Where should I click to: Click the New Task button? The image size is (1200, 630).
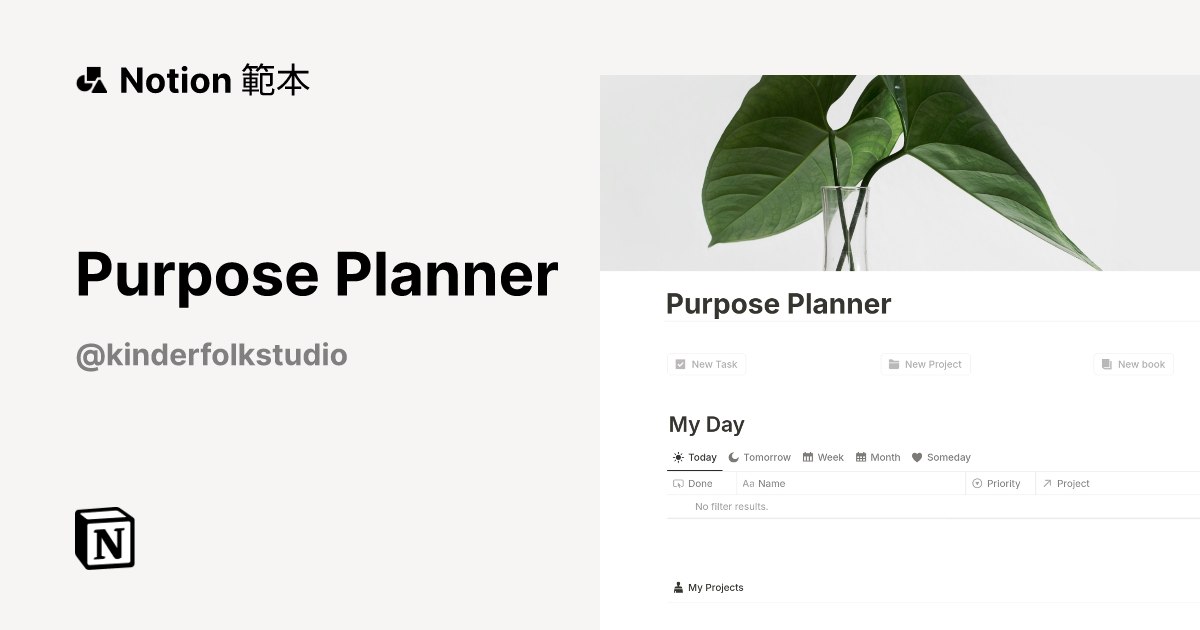coord(707,363)
